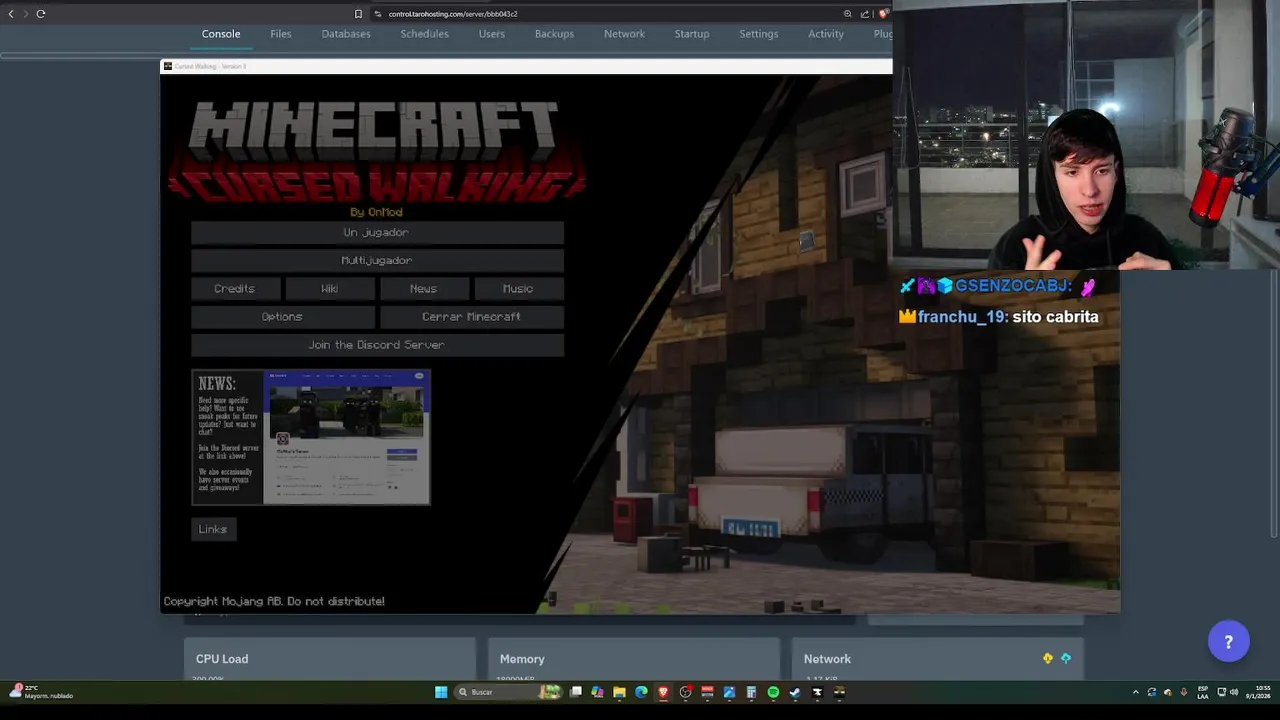Click the yellow icon in Network card
This screenshot has width=1280, height=720.
(1048, 658)
